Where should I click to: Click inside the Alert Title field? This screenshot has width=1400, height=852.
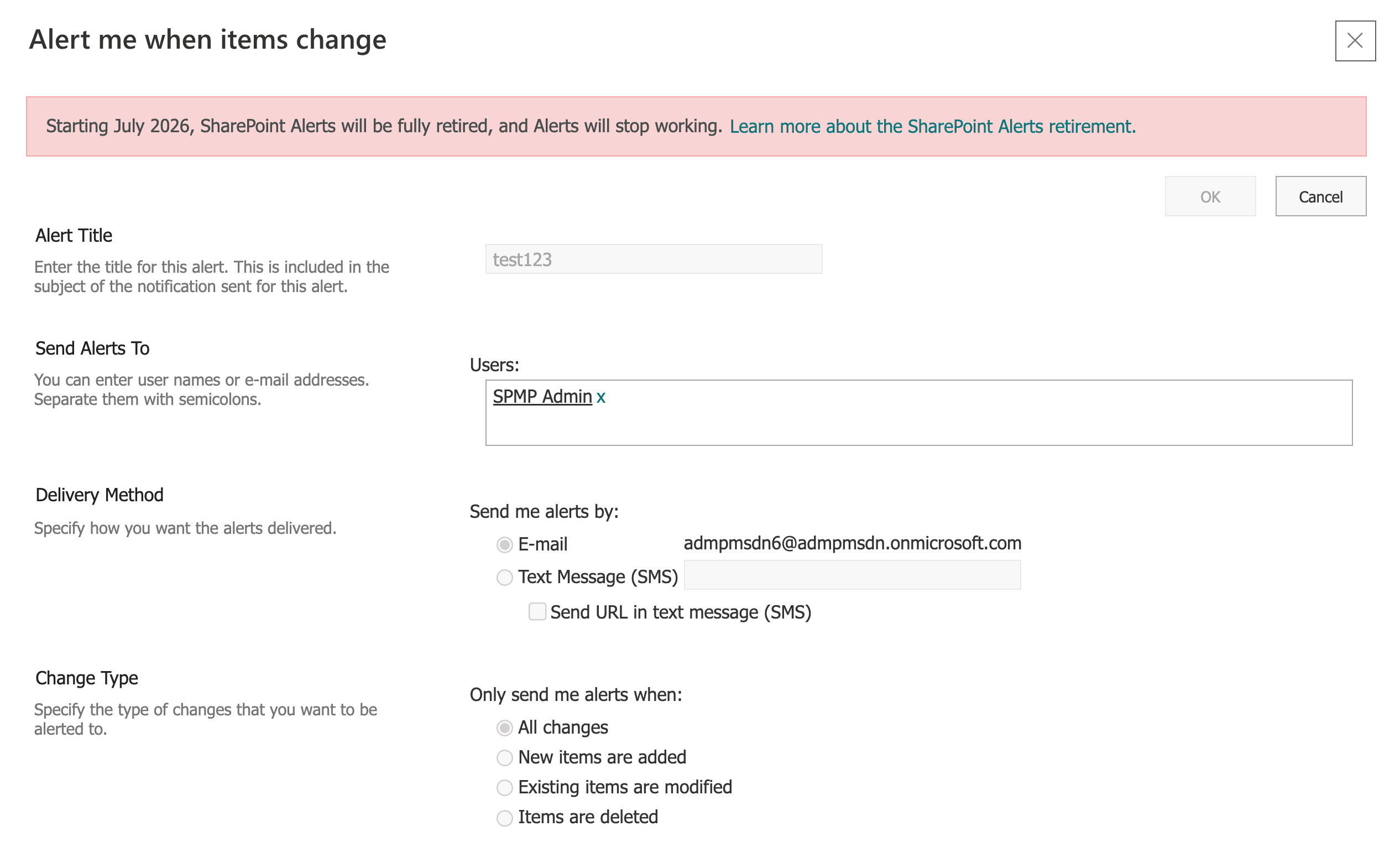(x=652, y=258)
